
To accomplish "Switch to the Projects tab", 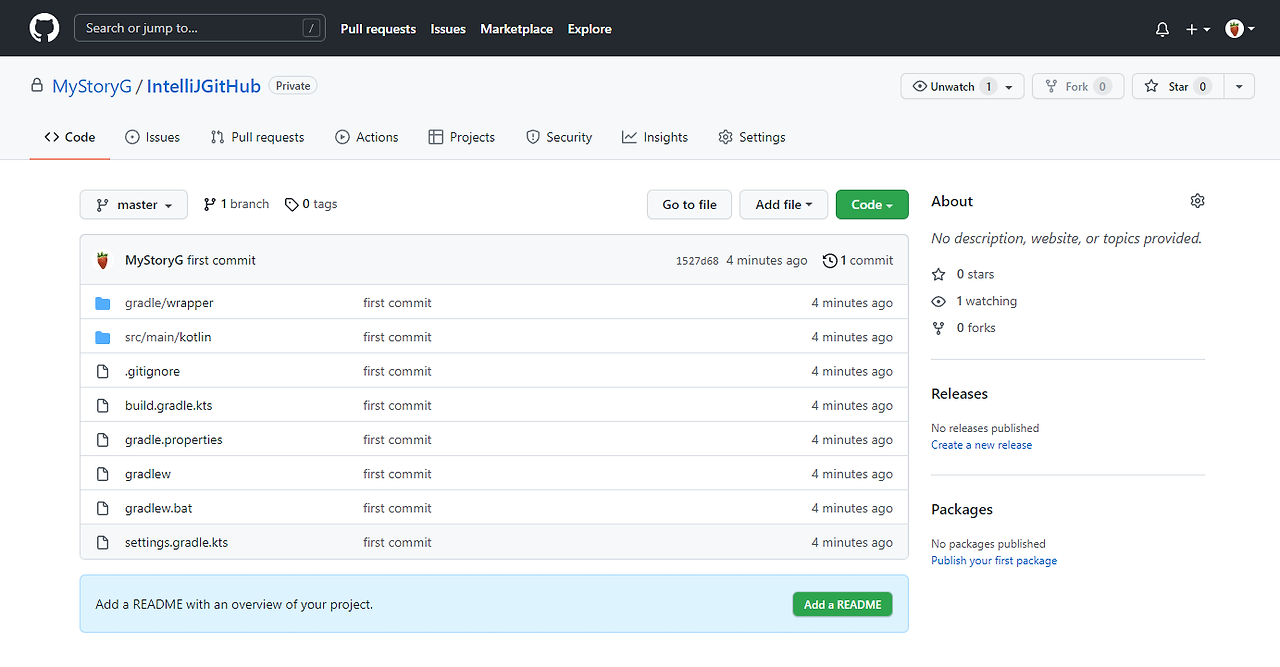I will [x=462, y=137].
